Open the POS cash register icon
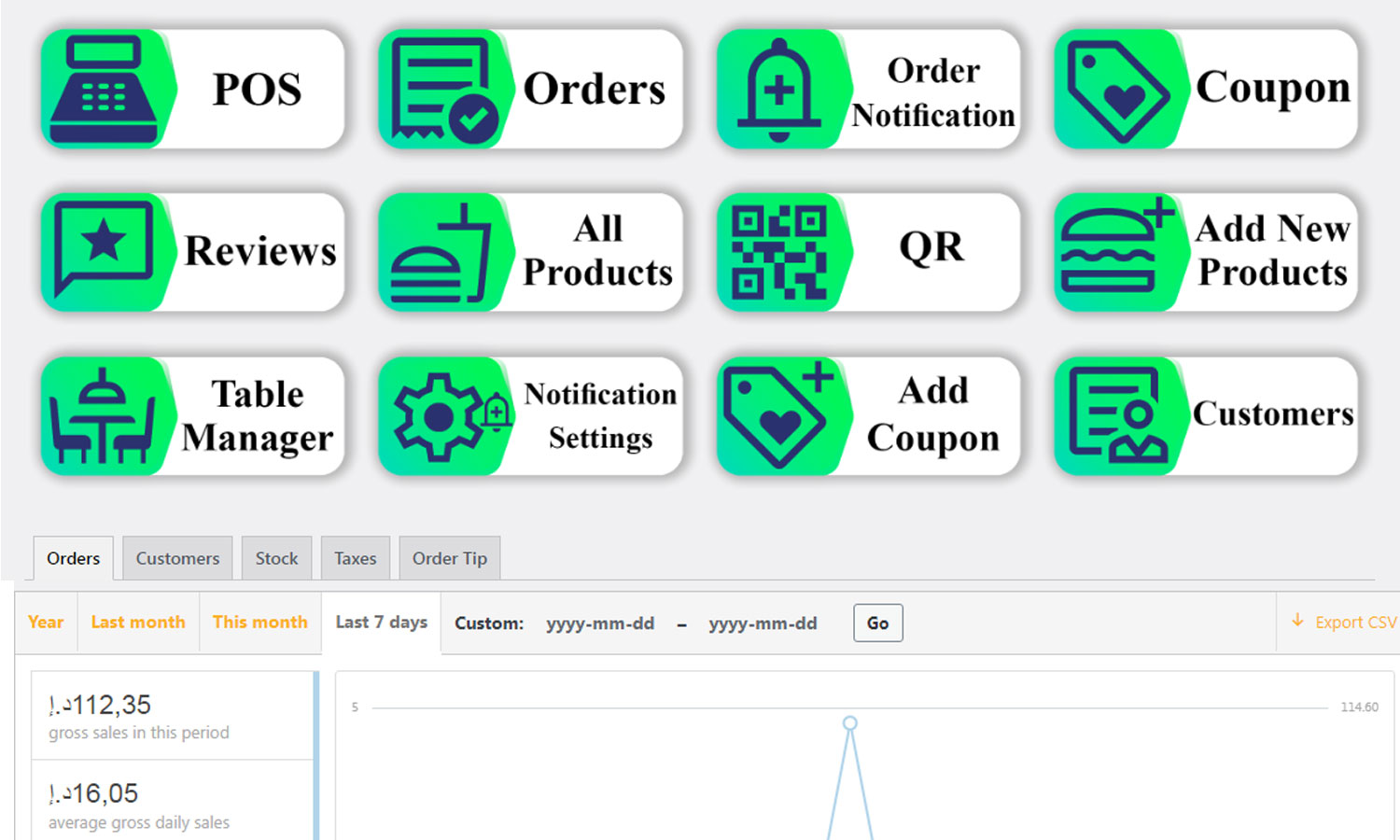Screen dimensions: 1400x840 [x=104, y=90]
